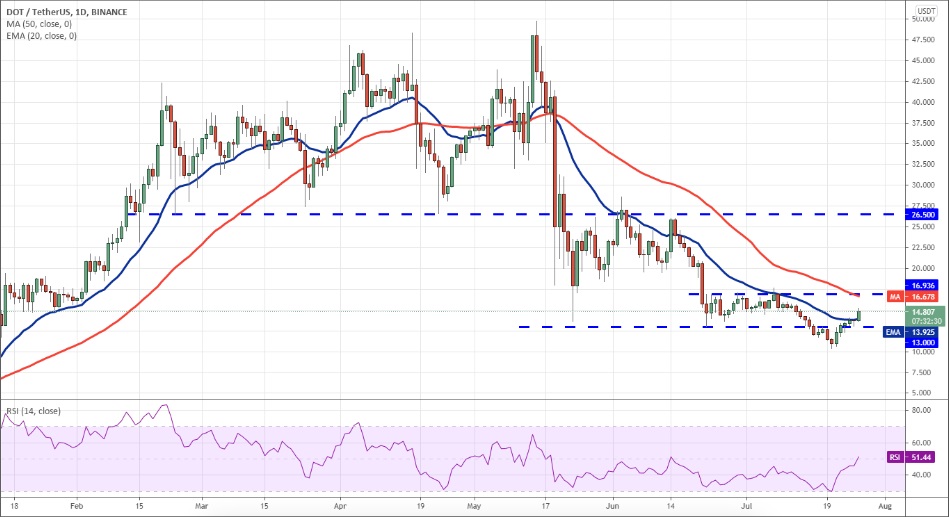Image resolution: width=949 pixels, height=517 pixels.
Task: Click the 47.500 price scale label
Action: tap(922, 40)
